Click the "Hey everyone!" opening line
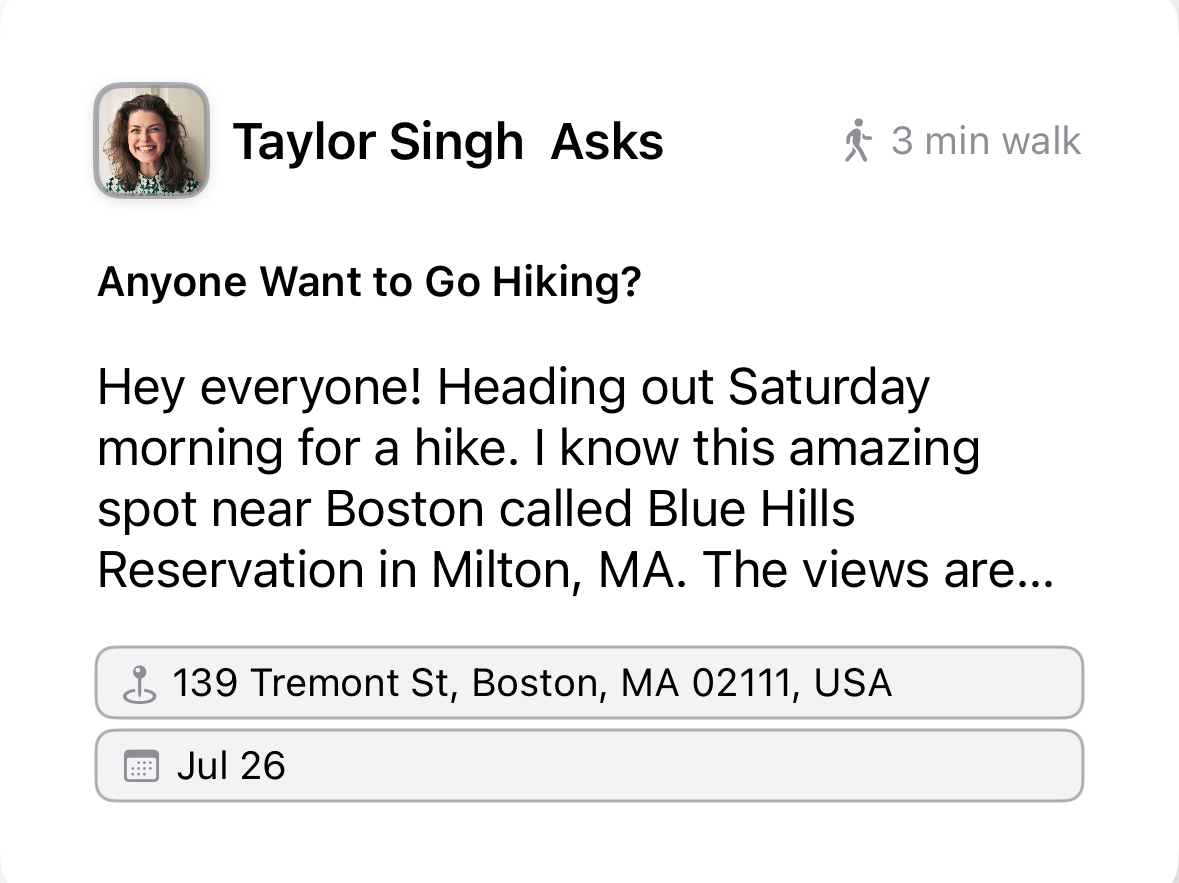 (262, 387)
